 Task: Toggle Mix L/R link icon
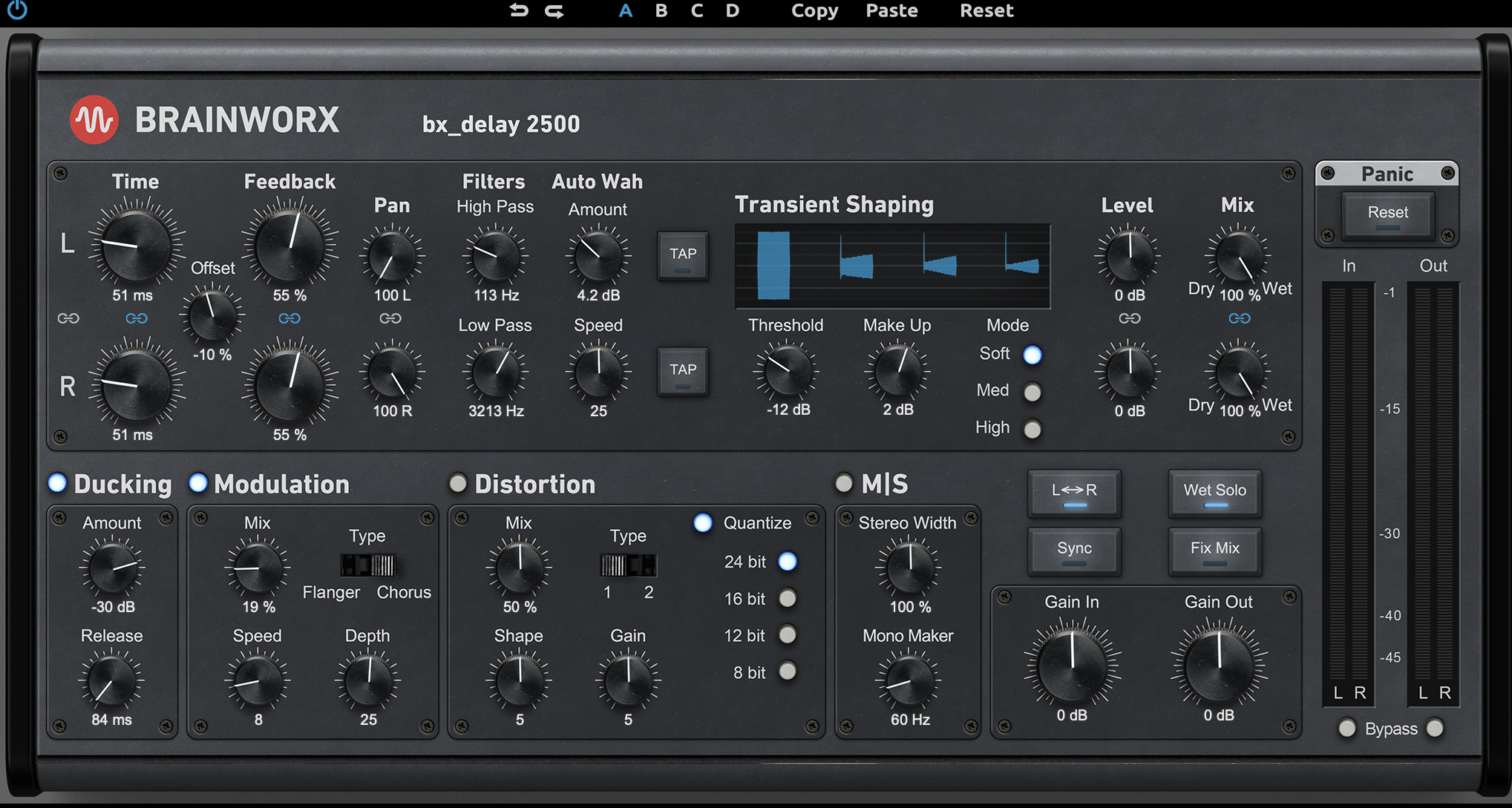click(x=1240, y=318)
